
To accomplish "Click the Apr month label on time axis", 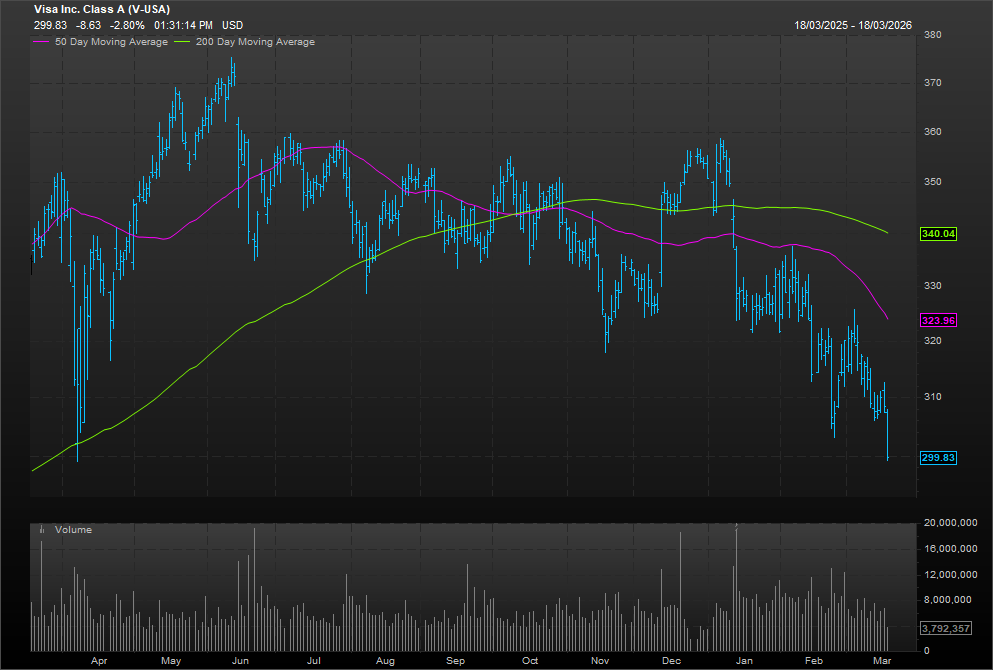I will [x=99, y=661].
